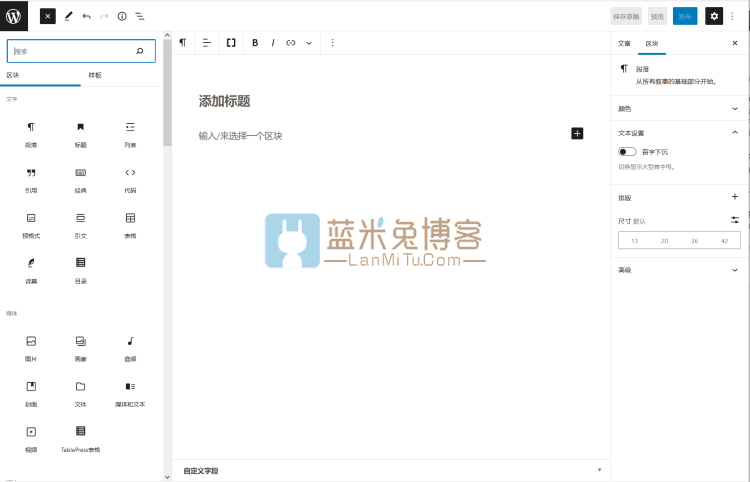Toggle the settings gear sidebar button
Viewport: 750px width, 482px height.
click(x=714, y=16)
